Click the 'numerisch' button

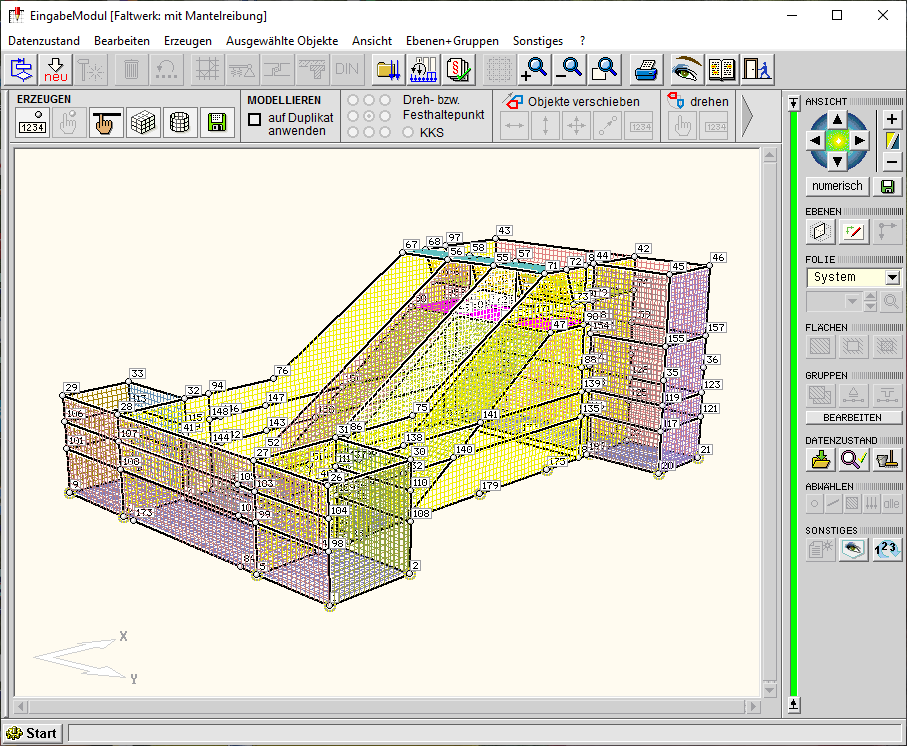837,186
